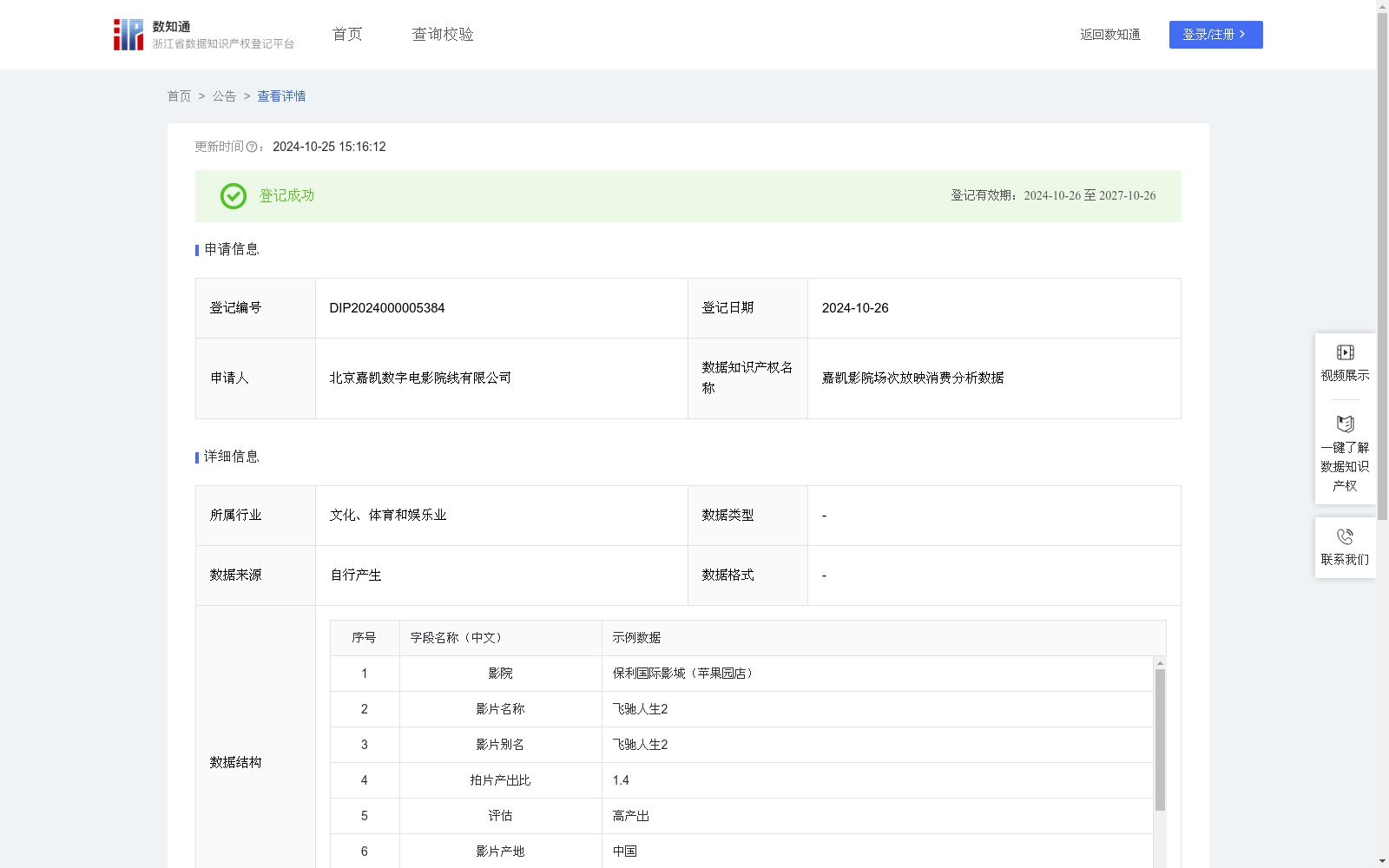Viewport: 1389px width, 868px height.
Task: Click the 申请信息 section header
Action: (230, 250)
